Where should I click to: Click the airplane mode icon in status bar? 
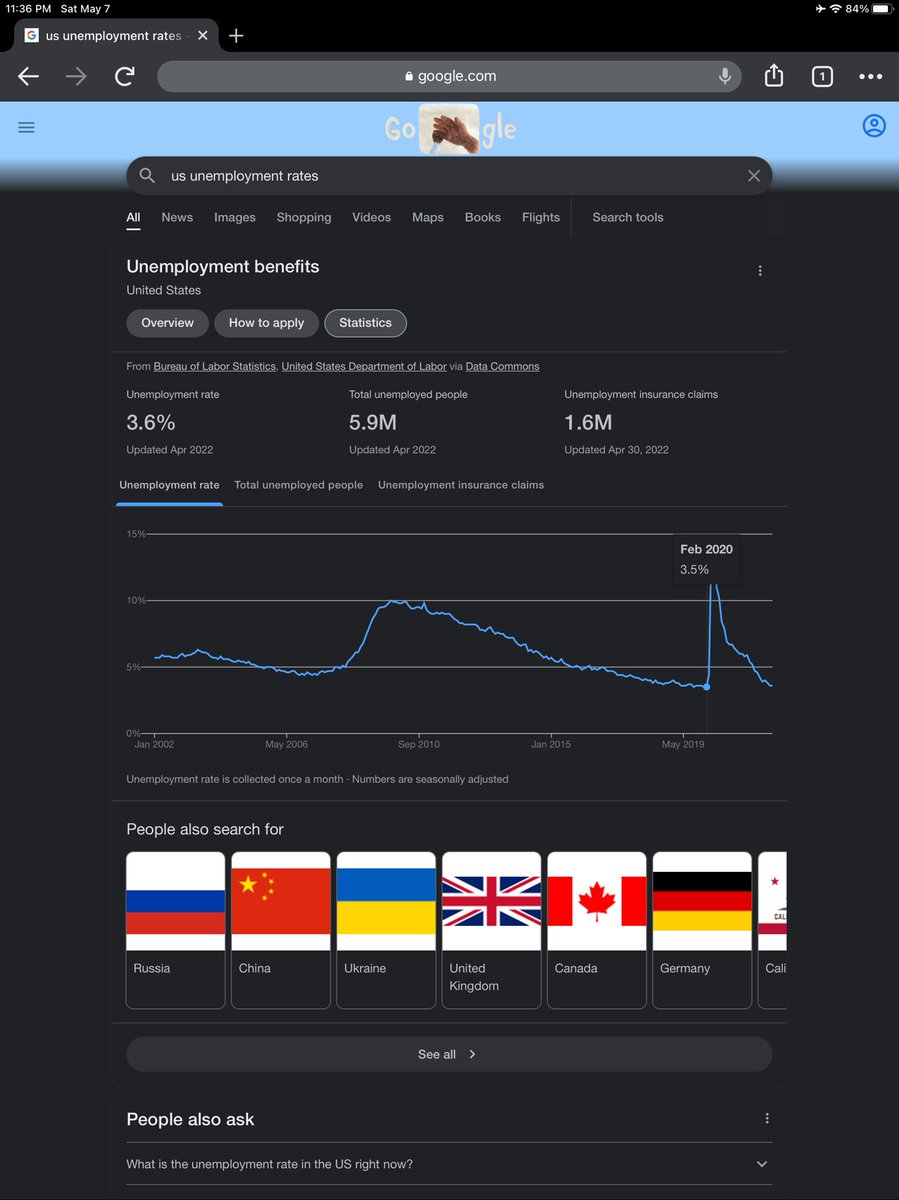point(820,9)
